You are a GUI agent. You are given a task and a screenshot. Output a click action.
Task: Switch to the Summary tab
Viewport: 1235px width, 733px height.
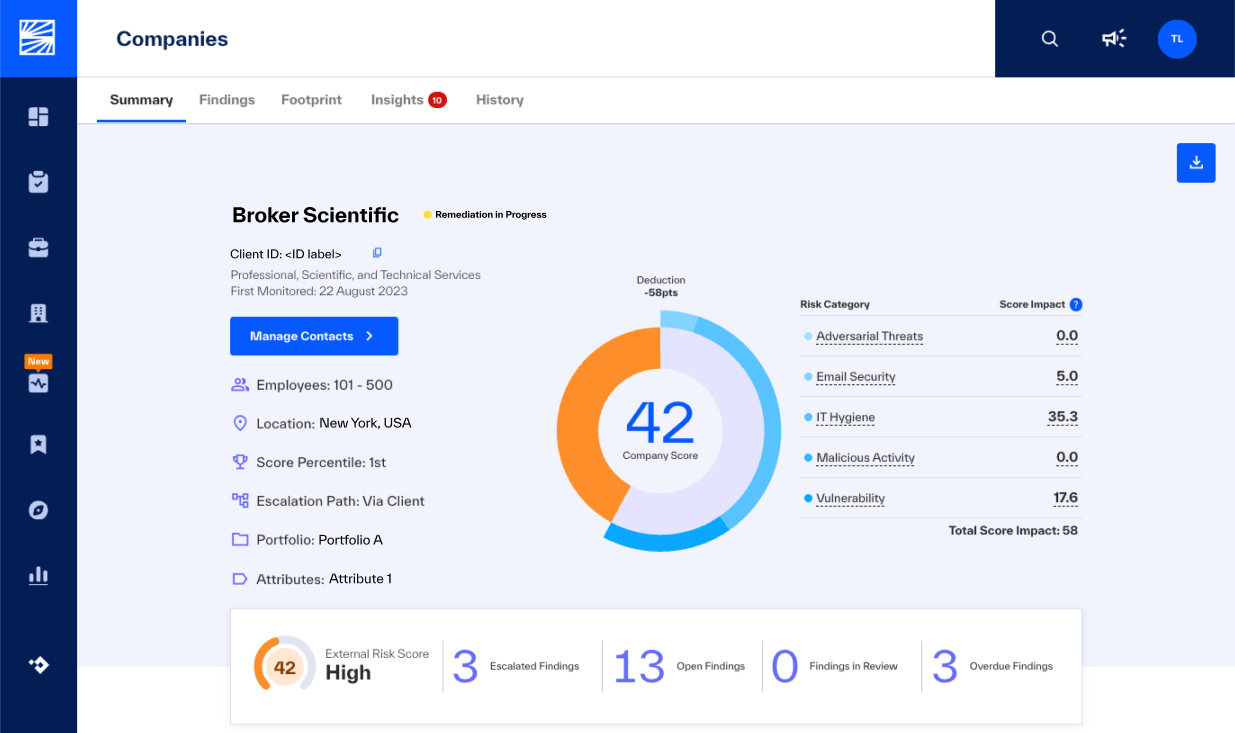pyautogui.click(x=141, y=100)
